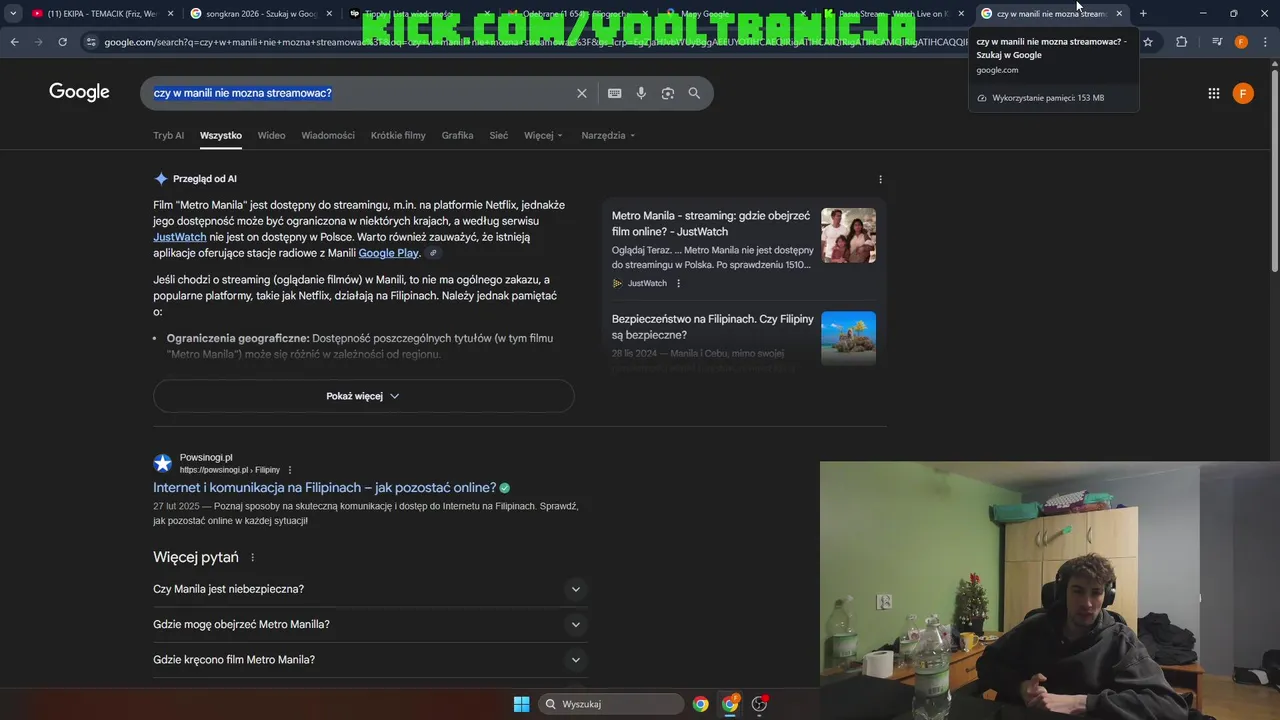Click the media control icon in Chrome toolbar
Viewport: 1280px width, 720px height.
(1216, 42)
